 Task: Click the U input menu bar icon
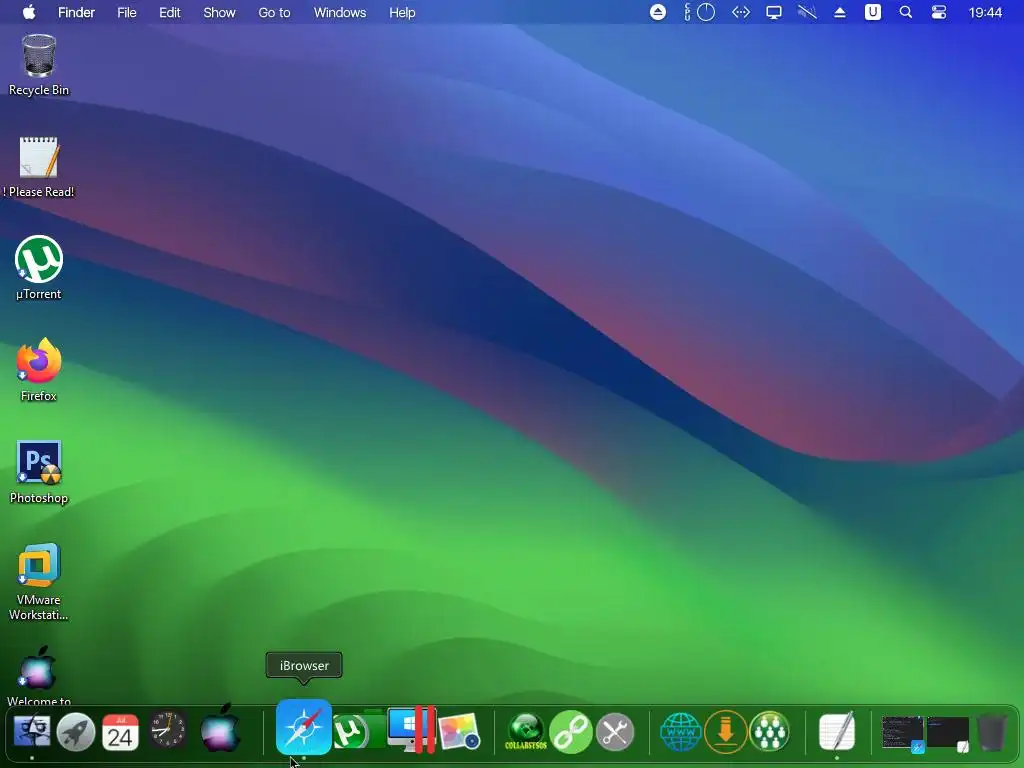click(x=872, y=12)
